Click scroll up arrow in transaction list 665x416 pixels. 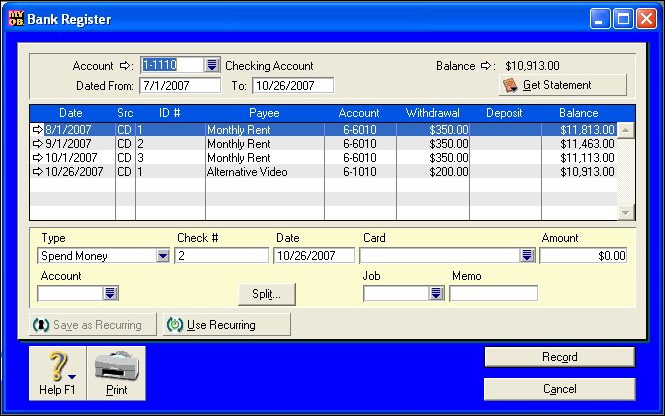pyautogui.click(x=626, y=130)
